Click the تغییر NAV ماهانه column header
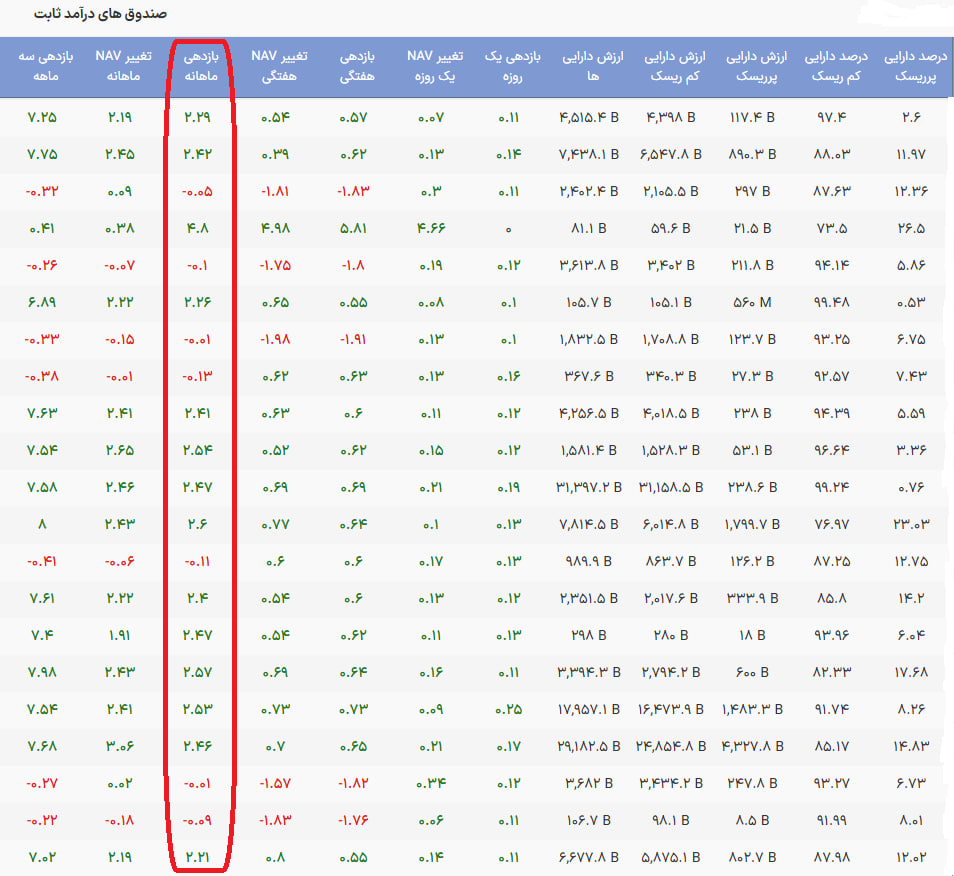The image size is (954, 876). click(123, 66)
